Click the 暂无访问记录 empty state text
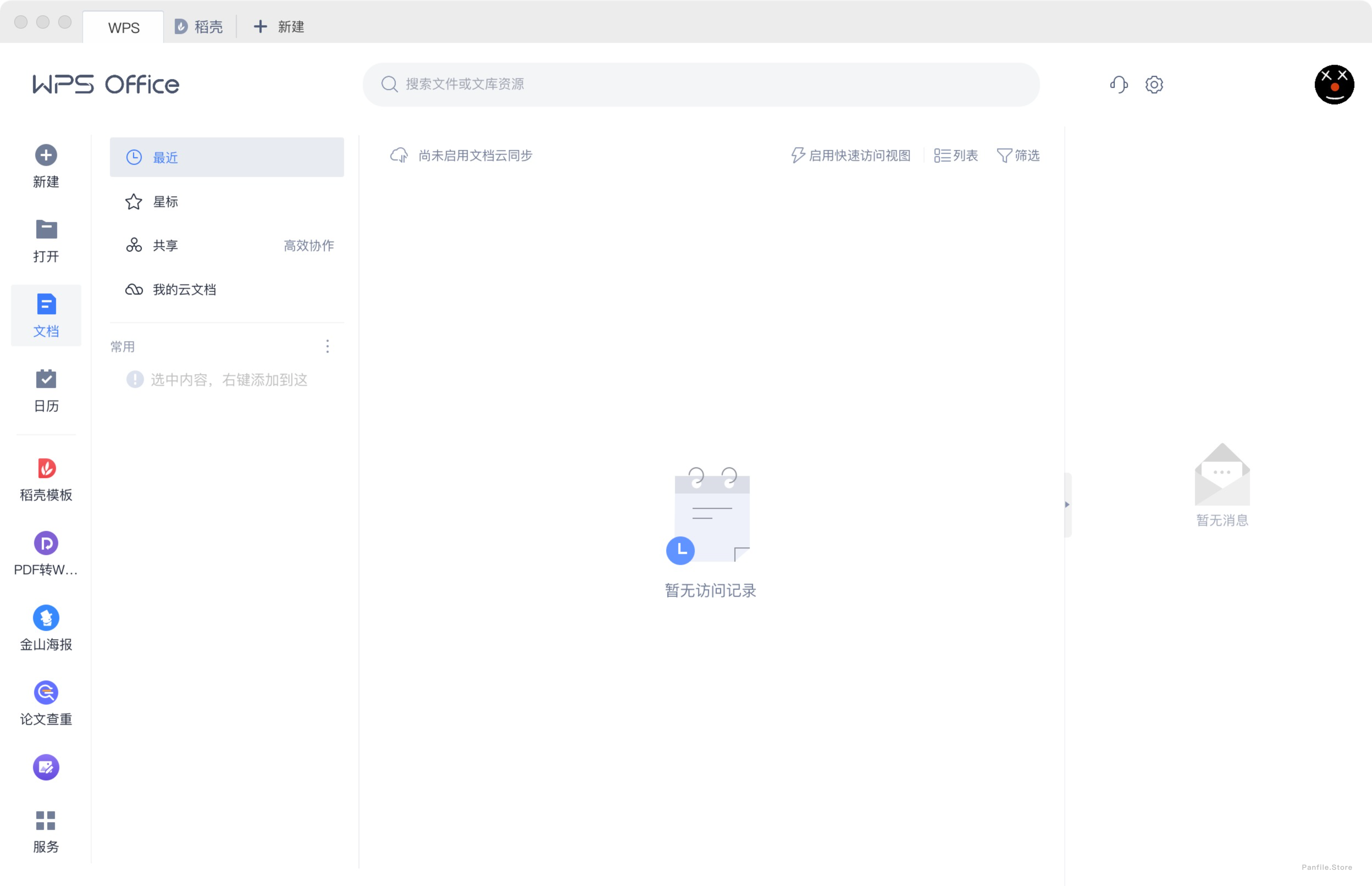 pos(710,590)
